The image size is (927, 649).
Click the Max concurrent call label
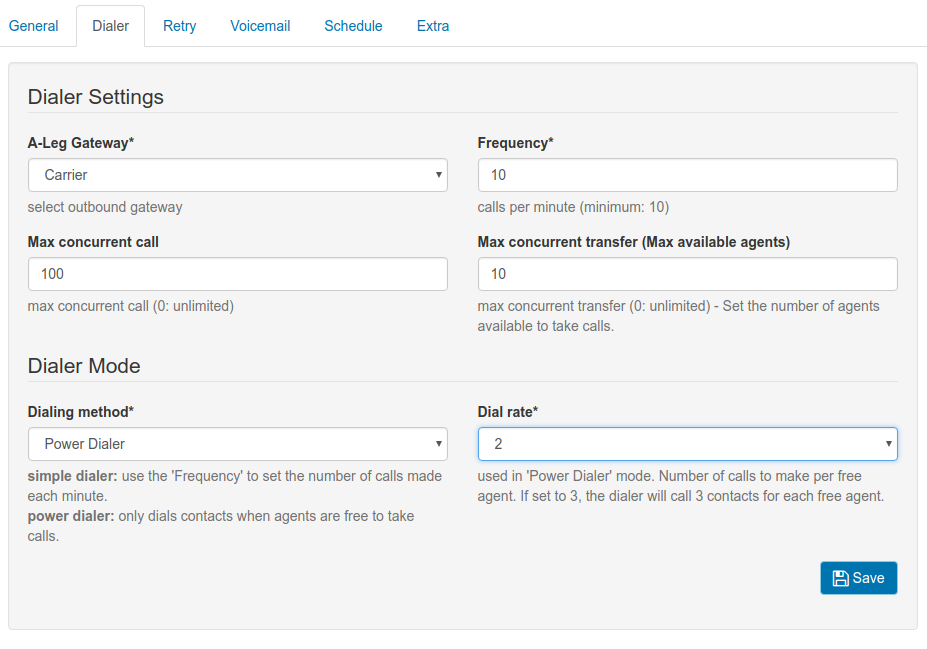coord(93,242)
